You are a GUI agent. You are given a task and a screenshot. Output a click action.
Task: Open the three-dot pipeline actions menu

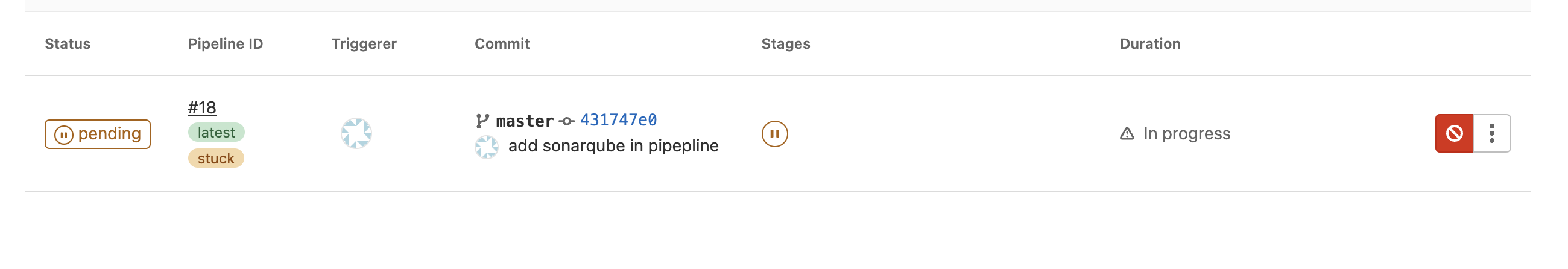(x=1491, y=133)
